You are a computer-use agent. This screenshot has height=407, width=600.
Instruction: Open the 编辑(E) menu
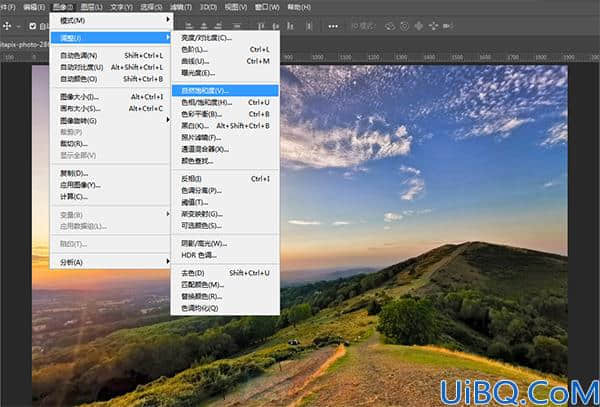(34, 7)
